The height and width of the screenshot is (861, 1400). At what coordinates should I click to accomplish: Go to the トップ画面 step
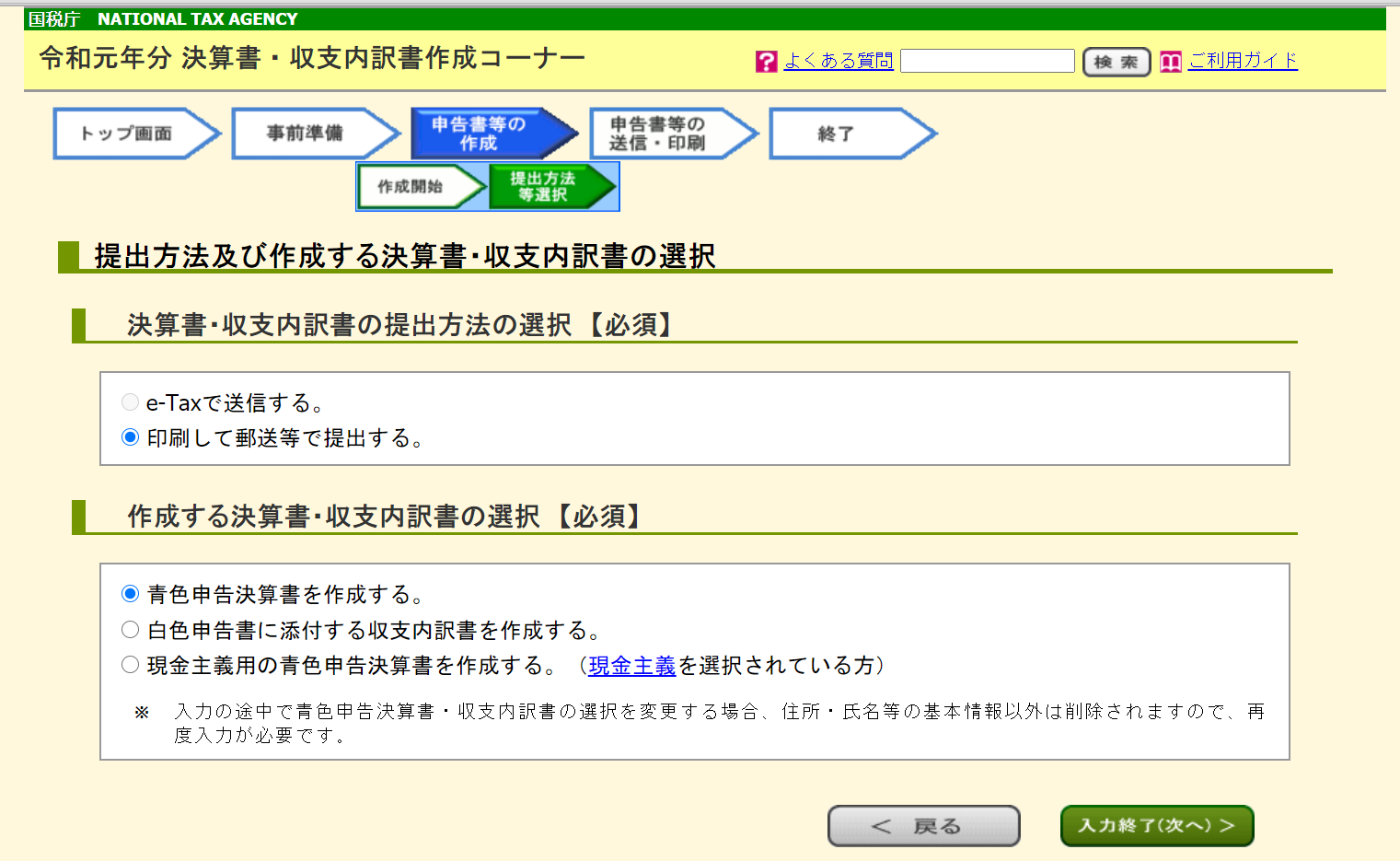(x=137, y=134)
